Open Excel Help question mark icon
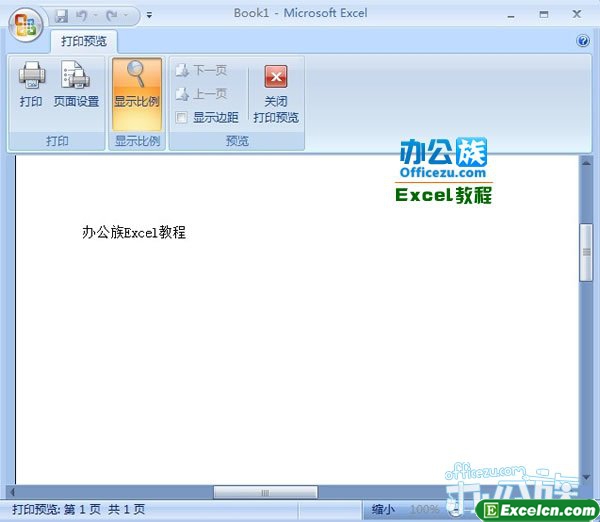Screen dimensions: 600x522 (583, 41)
